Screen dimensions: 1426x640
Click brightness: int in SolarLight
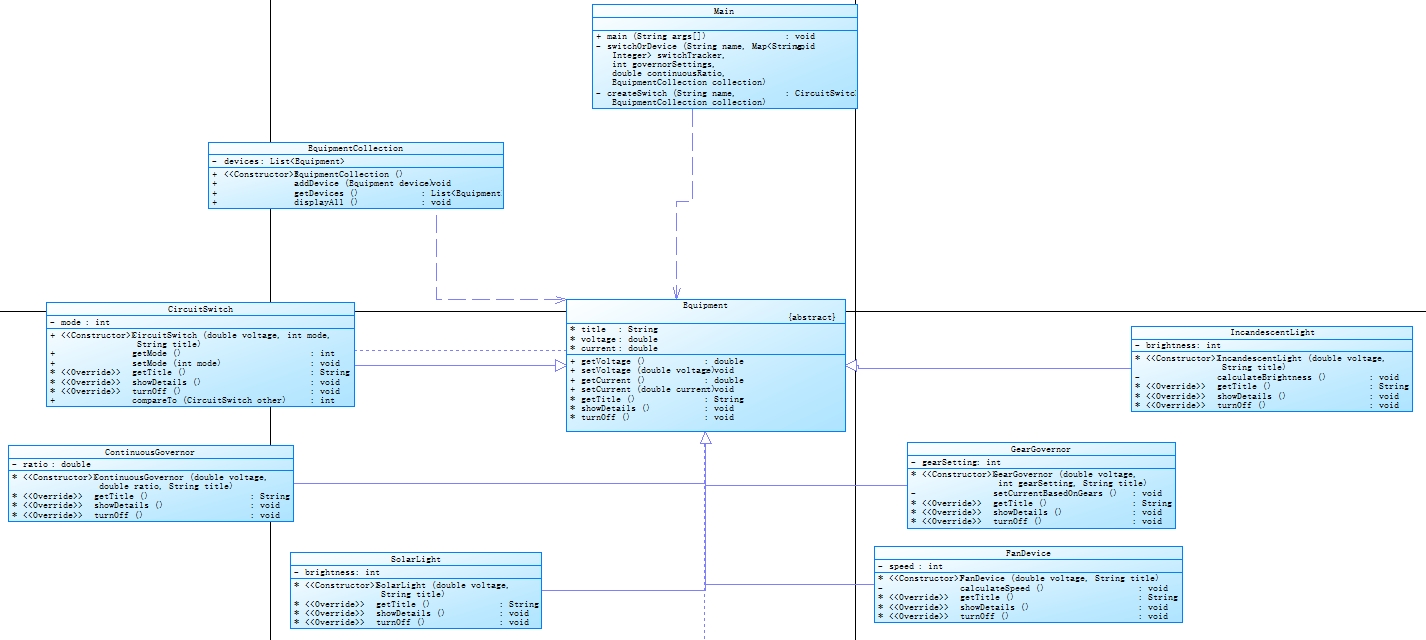[337, 572]
